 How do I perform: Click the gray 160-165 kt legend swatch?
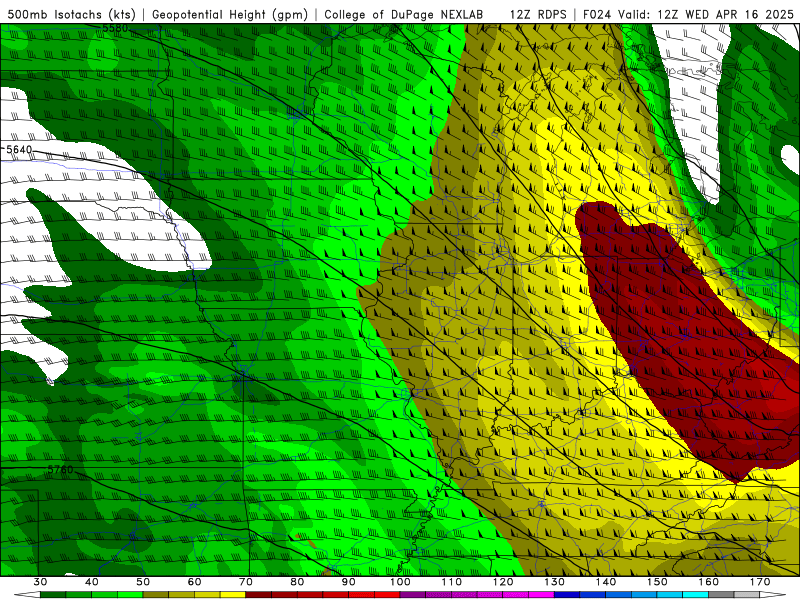pos(721,595)
